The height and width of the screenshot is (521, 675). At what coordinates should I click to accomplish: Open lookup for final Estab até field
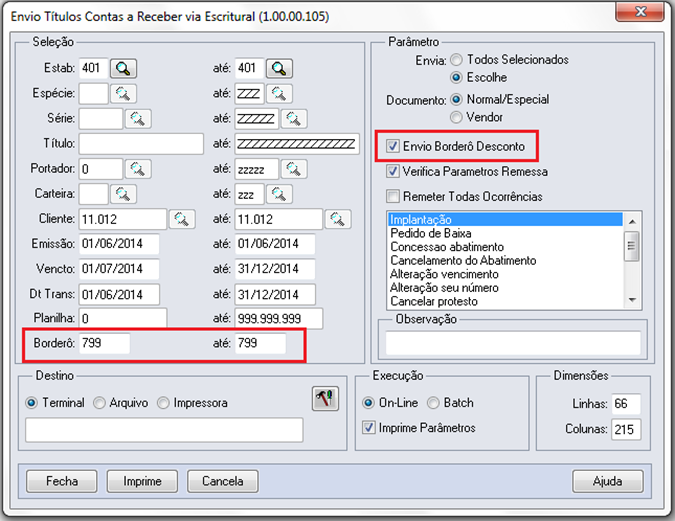point(279,68)
